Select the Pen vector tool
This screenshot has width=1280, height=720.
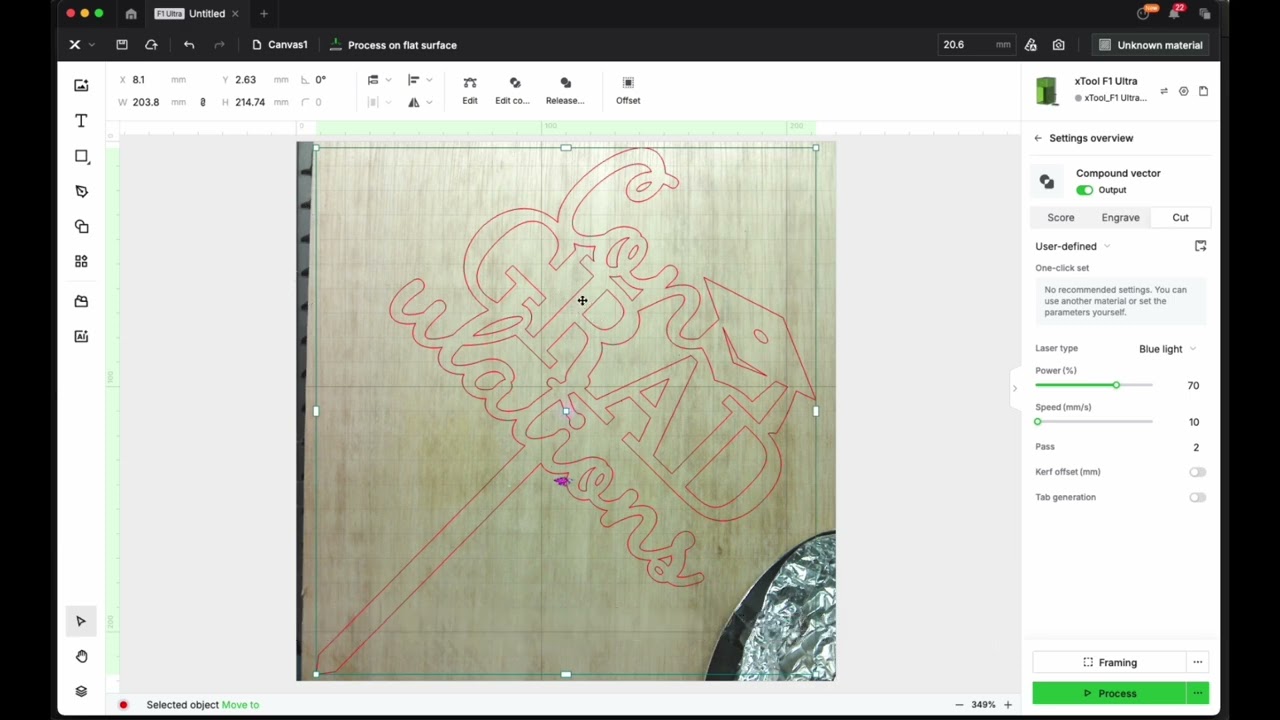pyautogui.click(x=81, y=191)
